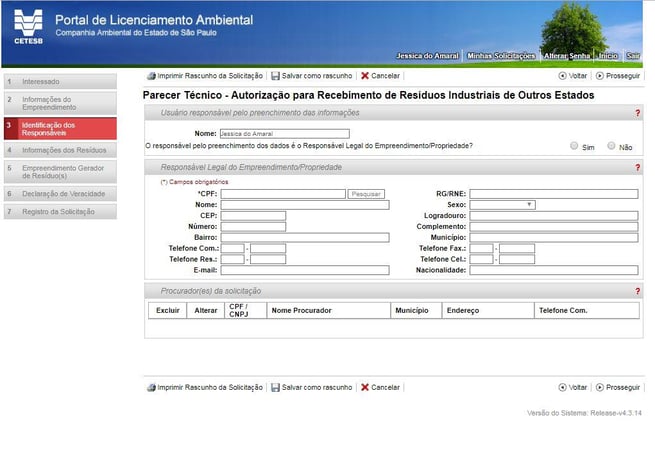The height and width of the screenshot is (452, 655).
Task: Focus the Responsável Legal Nome field
Action: 305,205
